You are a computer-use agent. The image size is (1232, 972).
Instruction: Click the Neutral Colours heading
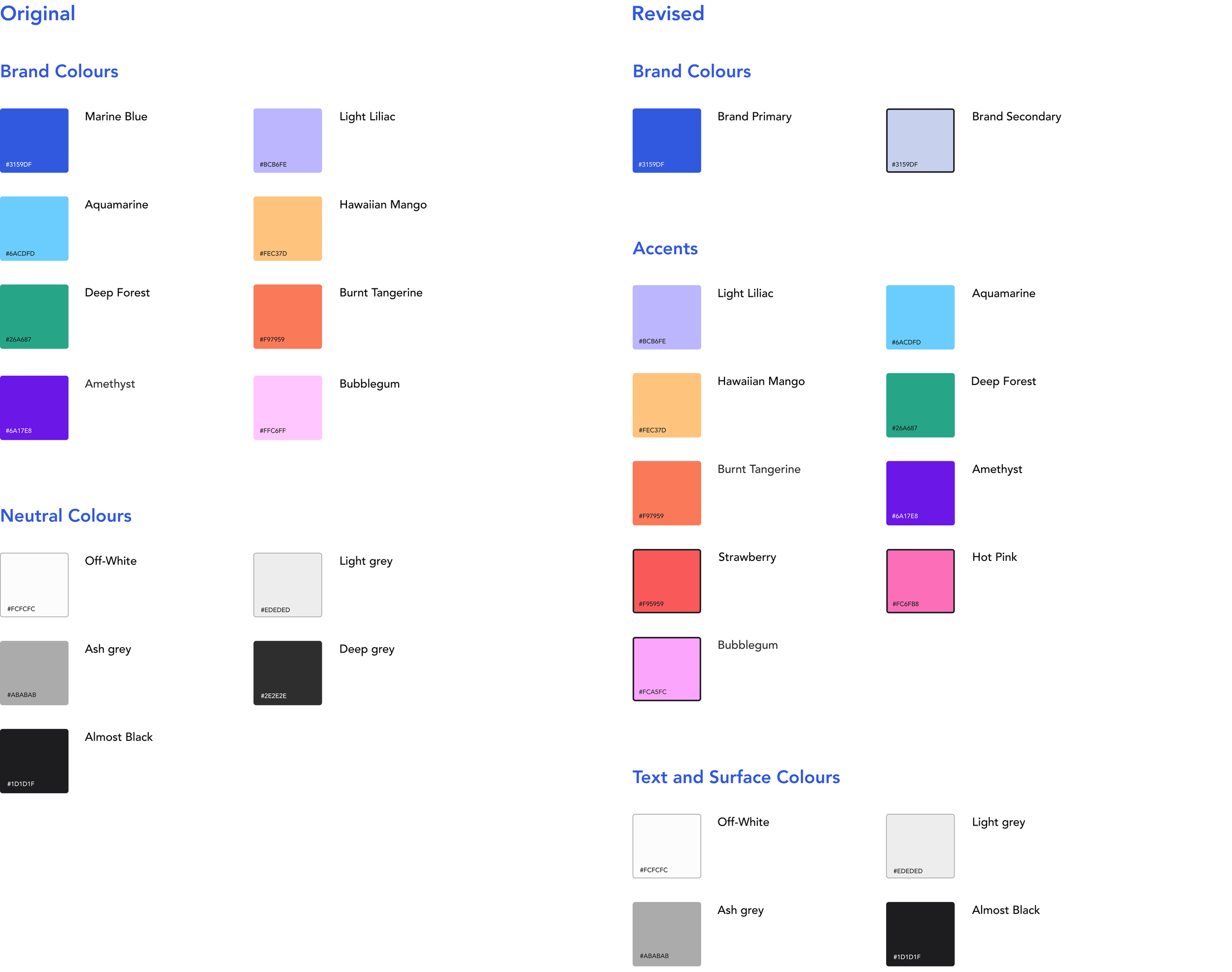click(66, 515)
